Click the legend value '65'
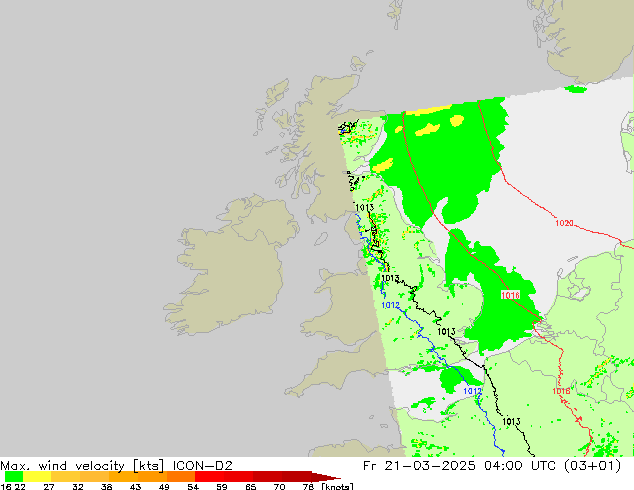 [x=250, y=486]
